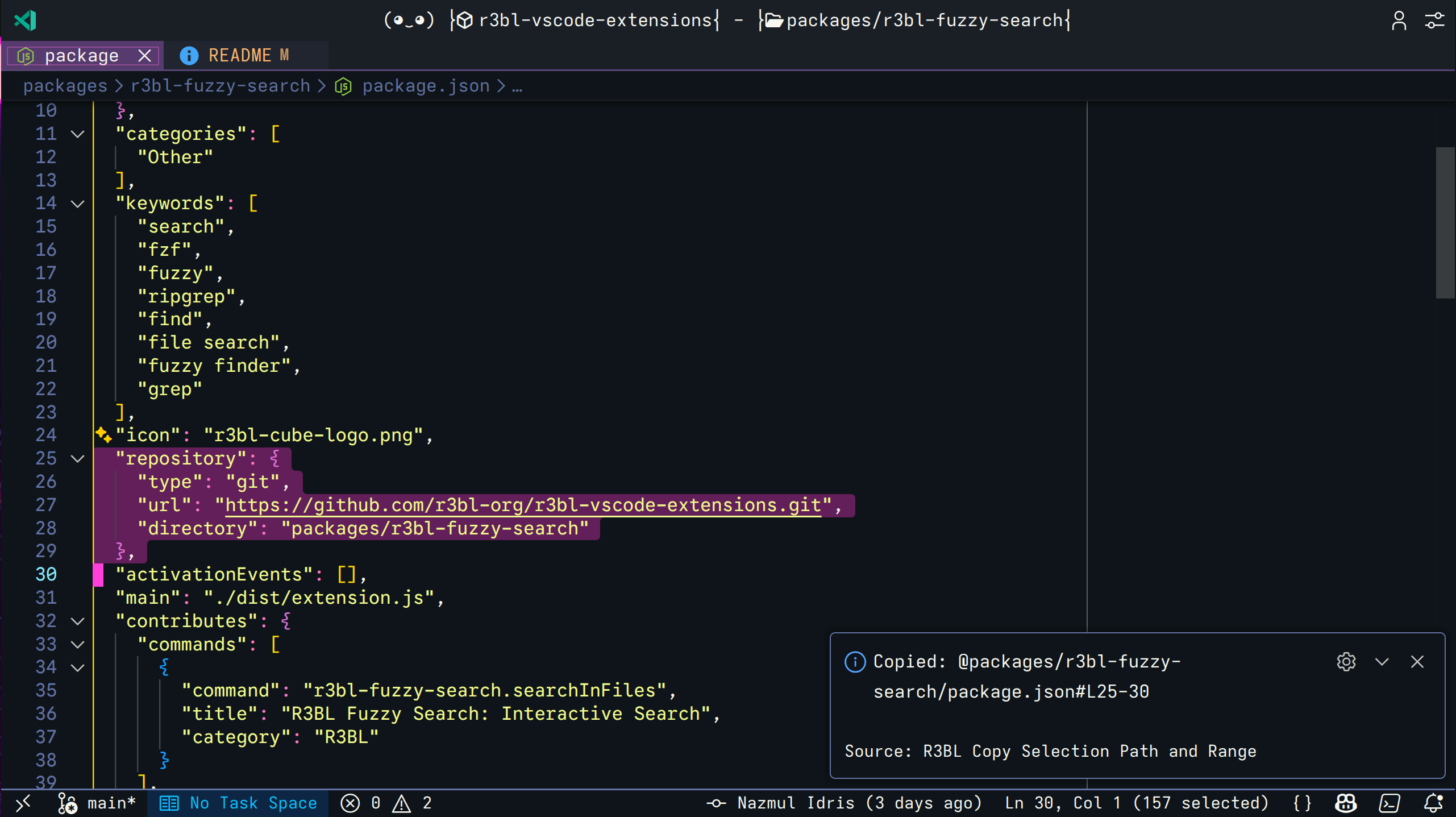Click the remote window indicator bottom left
The height and width of the screenshot is (817, 1456).
pyautogui.click(x=23, y=803)
